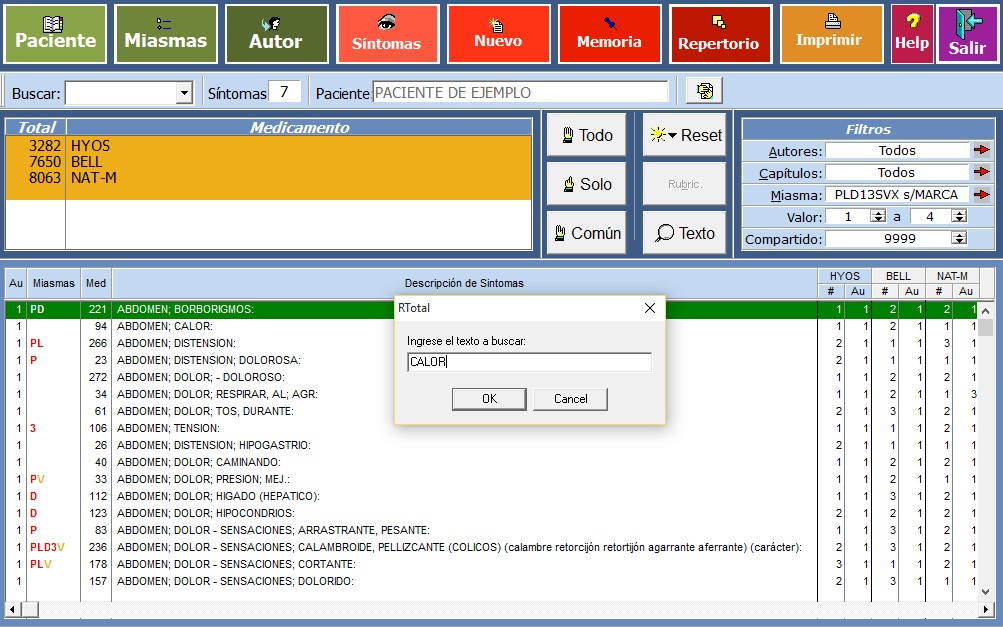Screen dimensions: 1003x627
Task: Start a Nuevo case
Action: [498, 34]
